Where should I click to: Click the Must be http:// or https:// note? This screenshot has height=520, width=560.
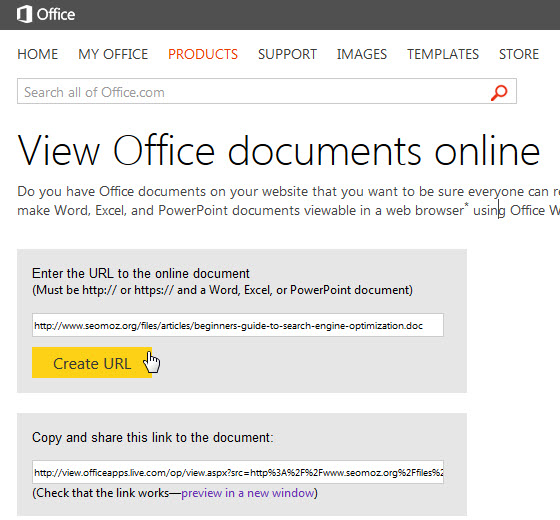[x=222, y=290]
